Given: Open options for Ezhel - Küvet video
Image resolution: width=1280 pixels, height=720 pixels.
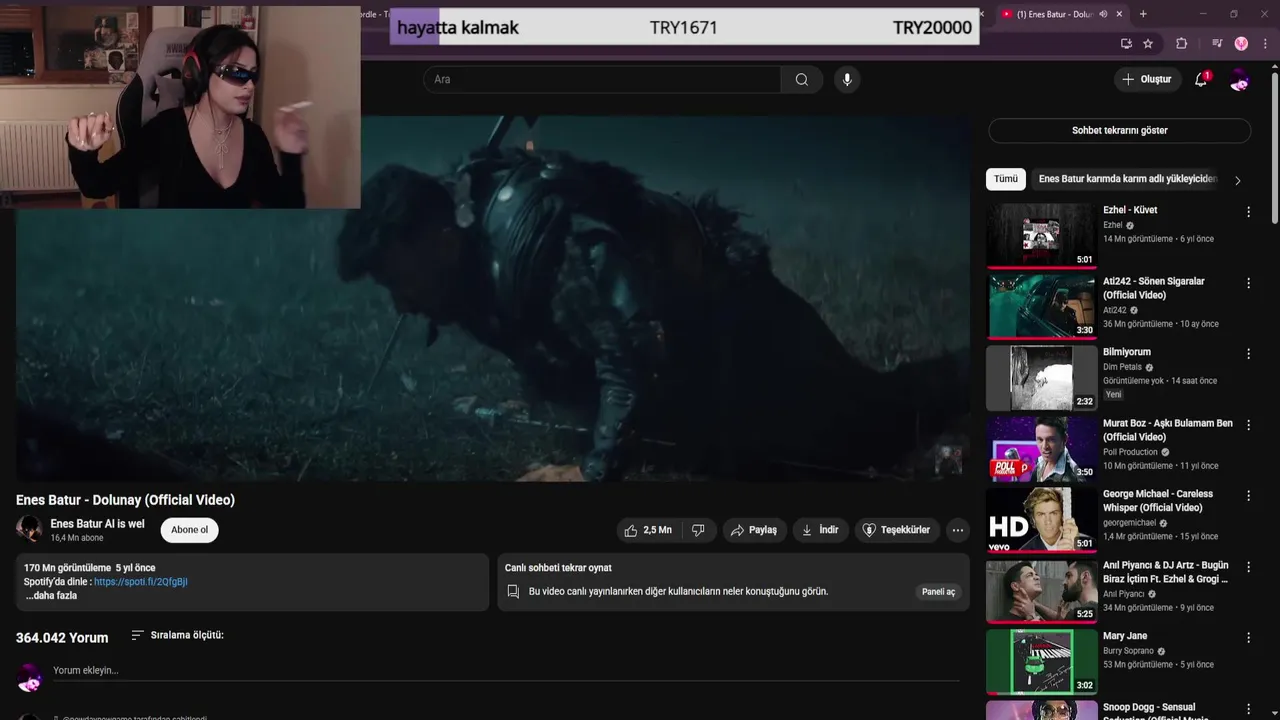Looking at the screenshot, I should tap(1248, 212).
